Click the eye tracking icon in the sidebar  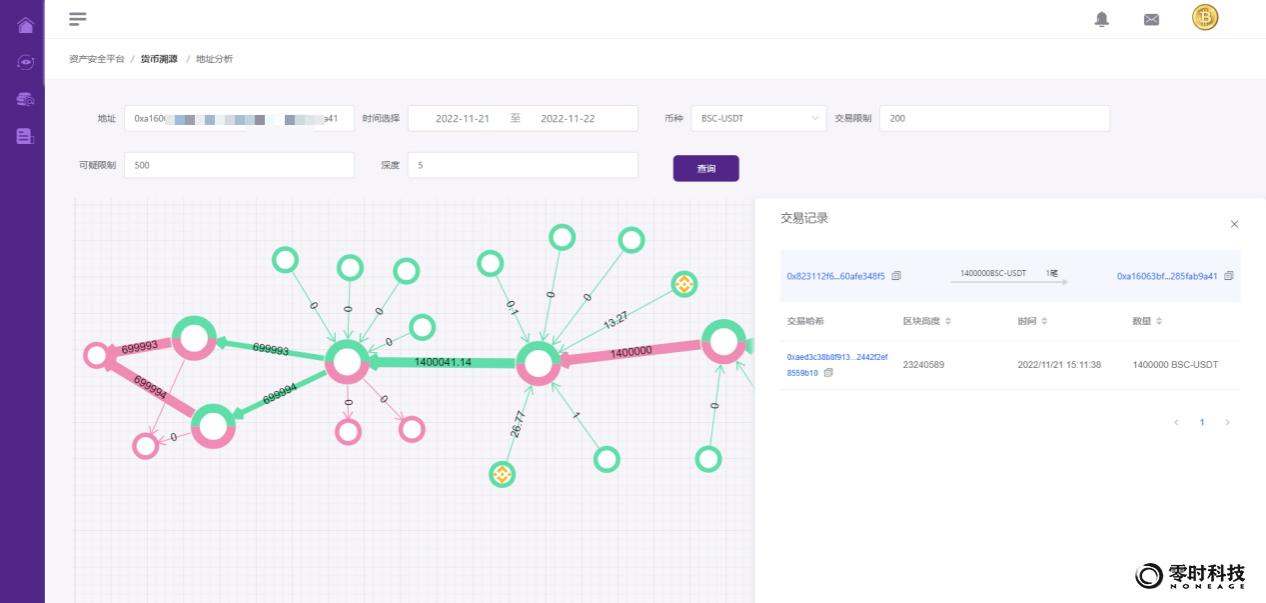coord(25,62)
